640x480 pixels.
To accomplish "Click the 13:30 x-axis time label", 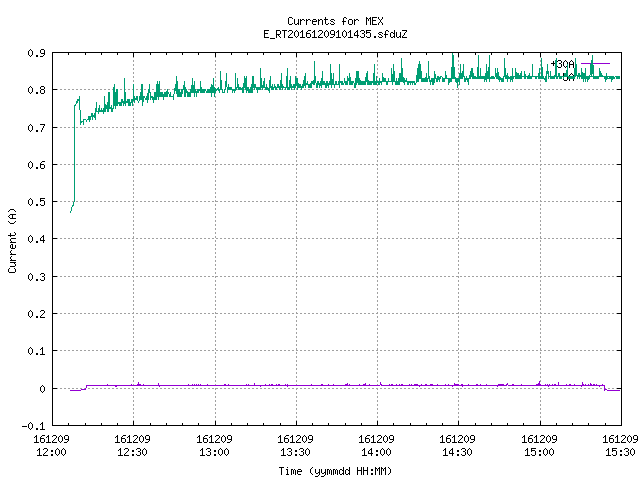I will pos(295,452).
